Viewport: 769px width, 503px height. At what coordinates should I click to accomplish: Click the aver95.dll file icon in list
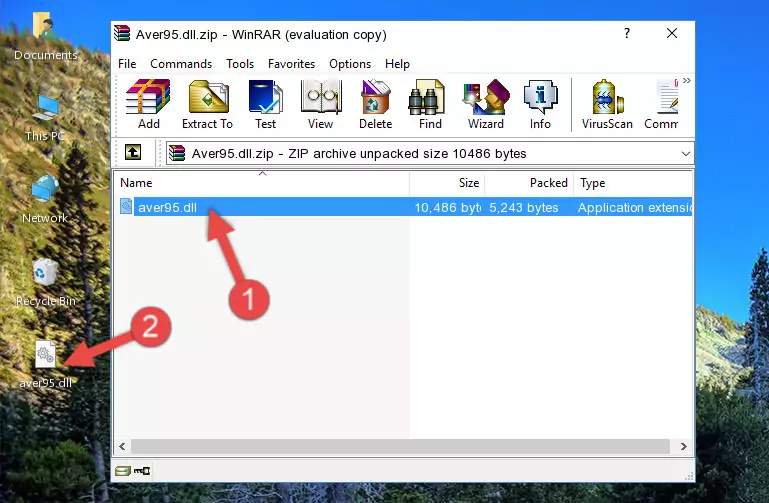126,207
